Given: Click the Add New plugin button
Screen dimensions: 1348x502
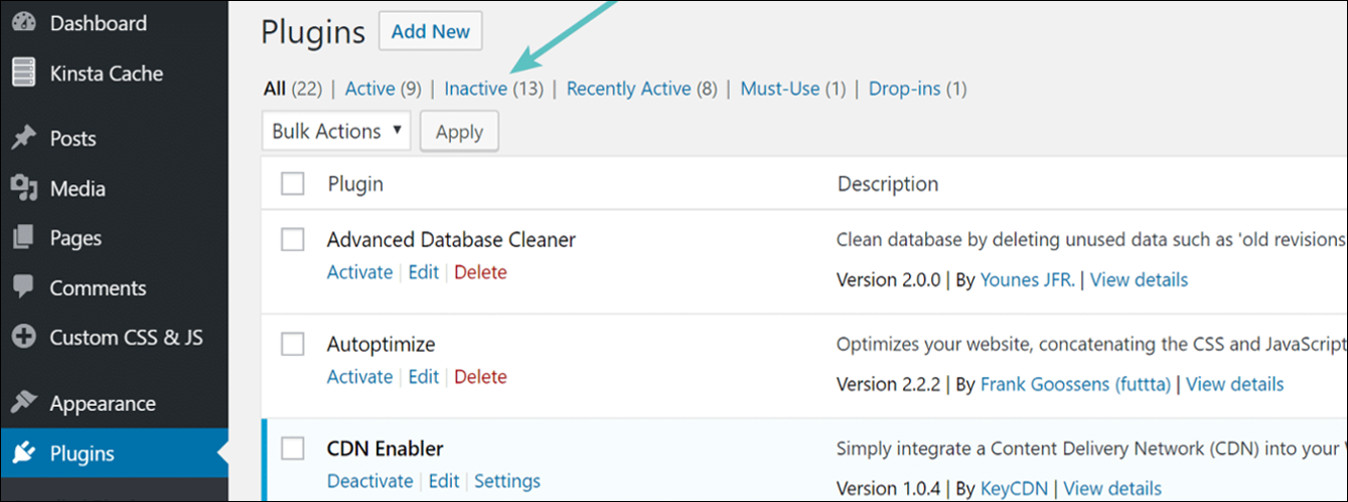Looking at the screenshot, I should tap(431, 31).
